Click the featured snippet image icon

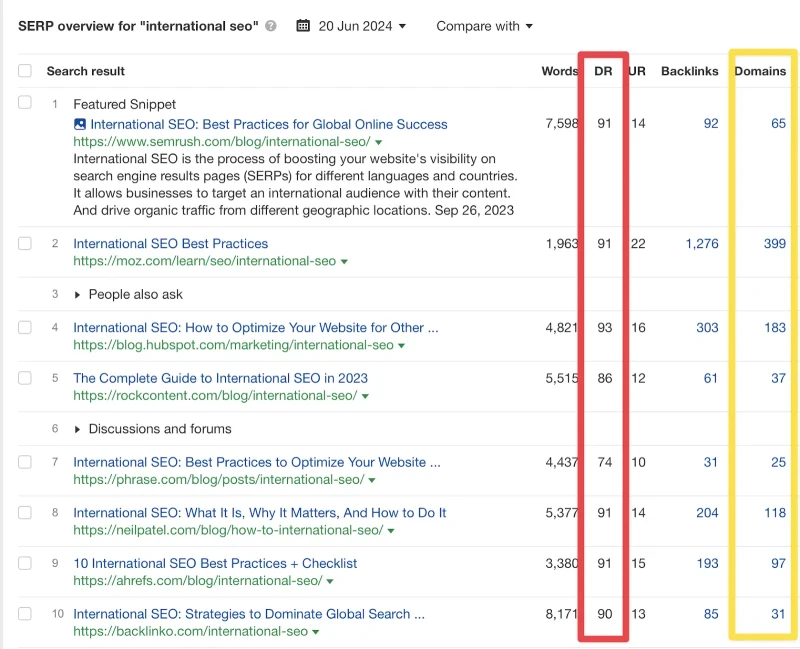tap(80, 124)
